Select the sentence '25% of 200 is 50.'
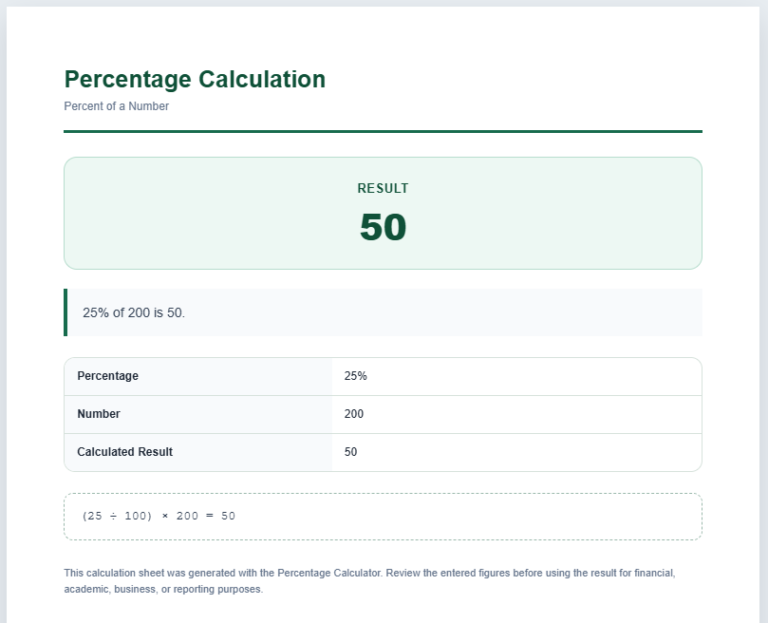This screenshot has width=768, height=623. [x=134, y=312]
